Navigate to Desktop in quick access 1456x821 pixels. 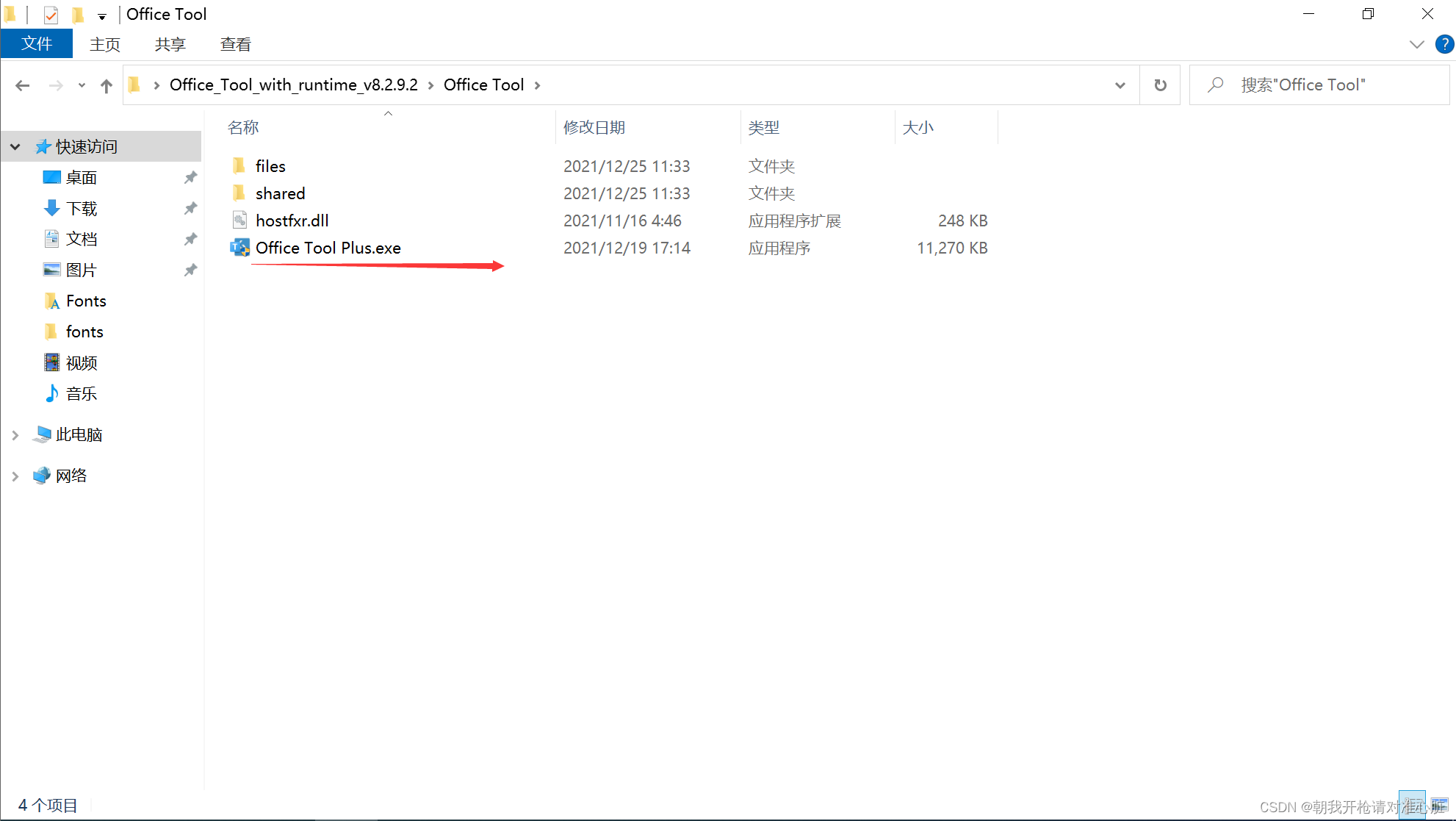coord(84,177)
